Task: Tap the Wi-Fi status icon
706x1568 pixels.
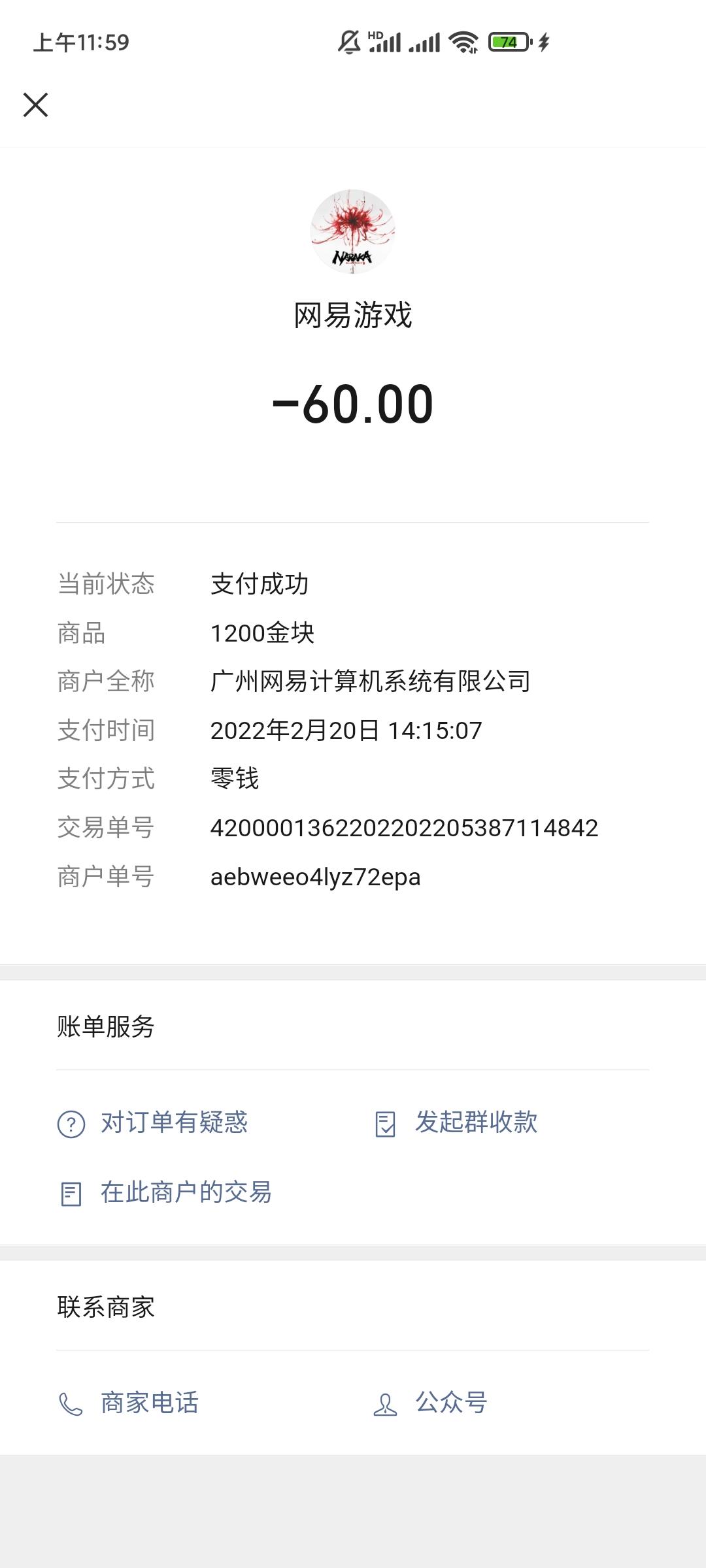Action: point(463,42)
